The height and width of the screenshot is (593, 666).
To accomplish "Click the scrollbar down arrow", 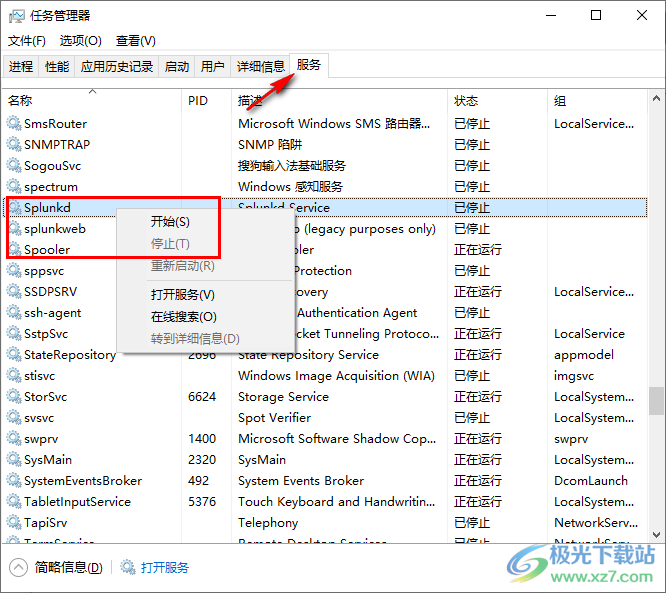I will [x=656, y=534].
